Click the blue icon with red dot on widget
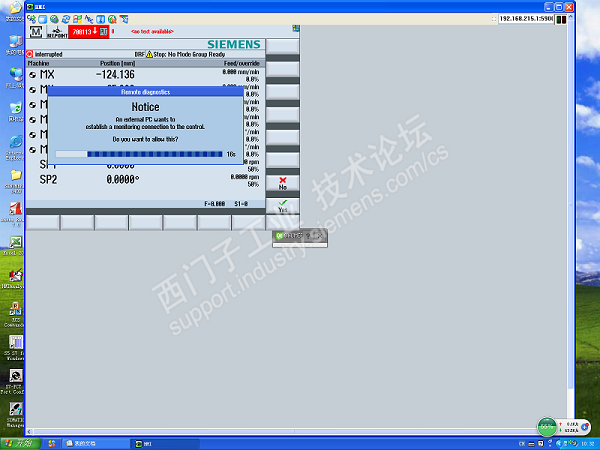Viewport: 600px width, 450px height. point(585,427)
